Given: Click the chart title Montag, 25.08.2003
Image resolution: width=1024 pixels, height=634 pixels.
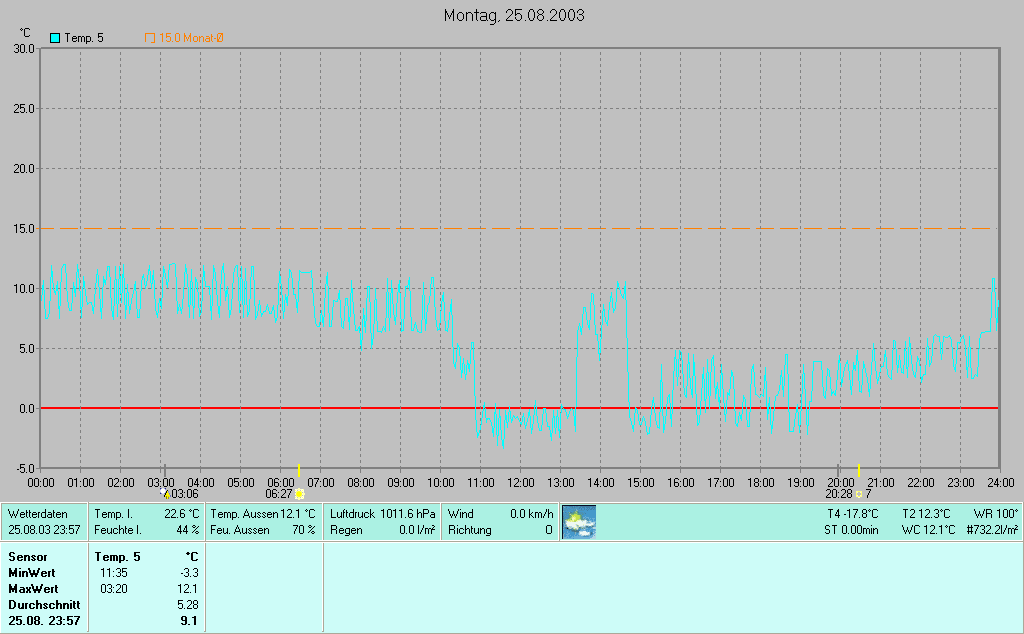Looking at the screenshot, I should [x=514, y=15].
